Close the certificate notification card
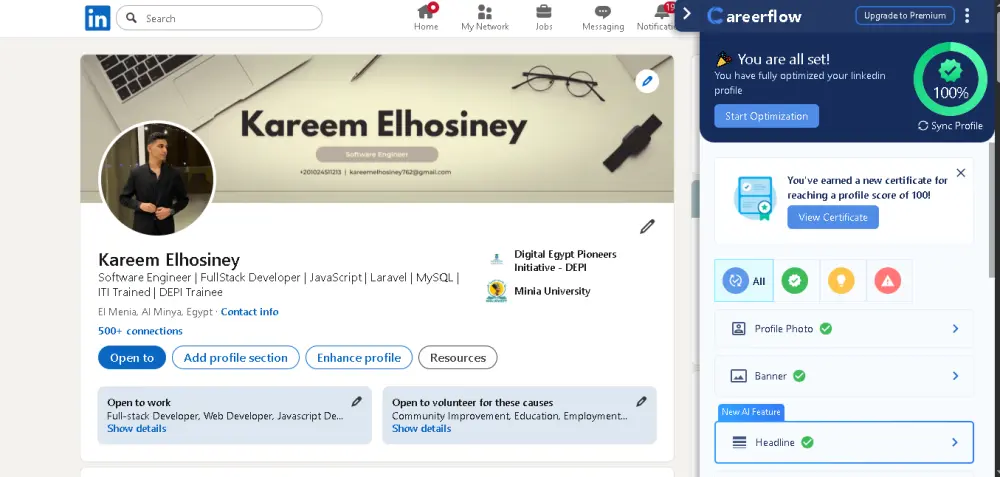 (x=961, y=173)
